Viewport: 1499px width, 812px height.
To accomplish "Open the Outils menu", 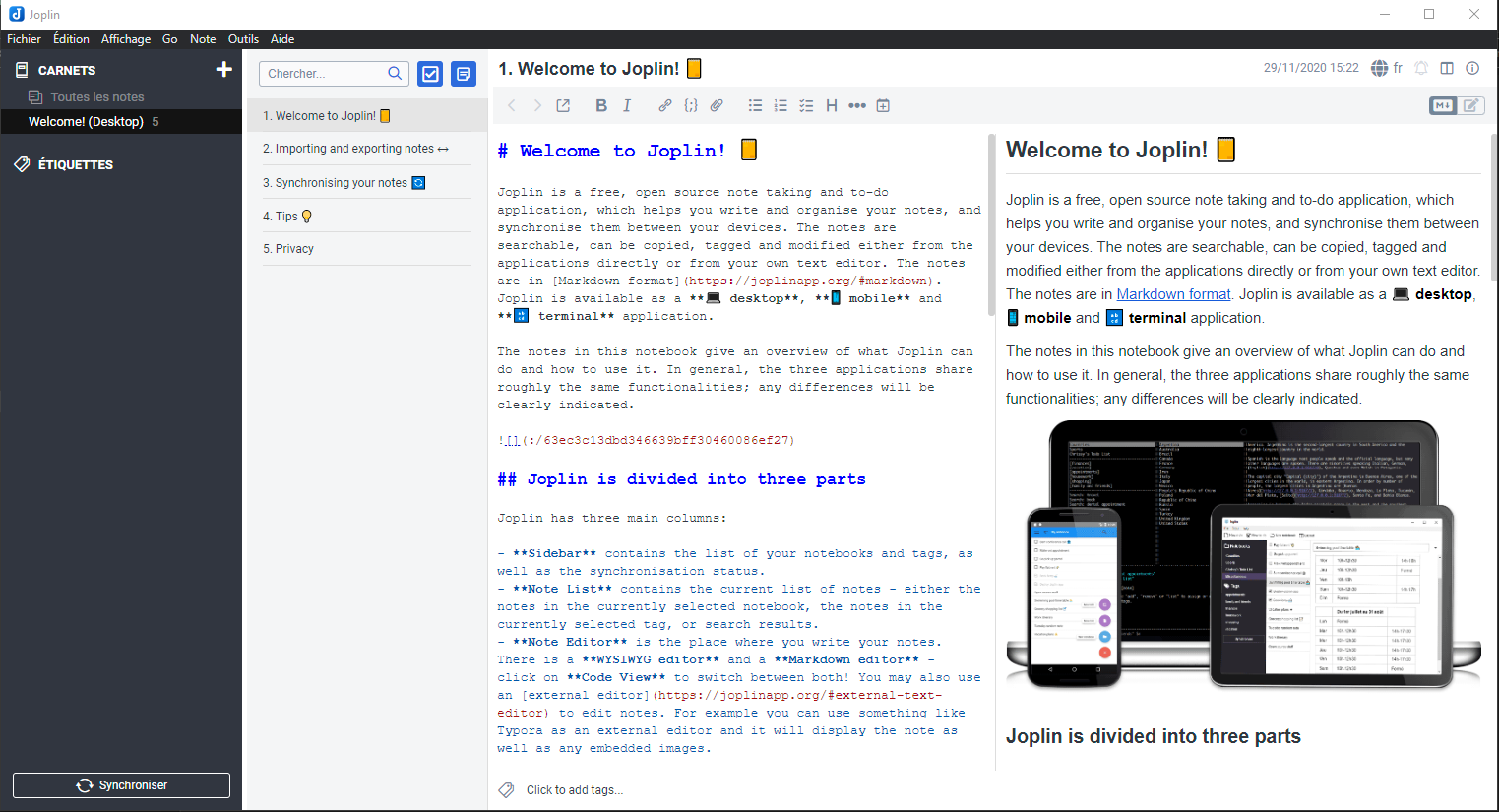I will (243, 39).
